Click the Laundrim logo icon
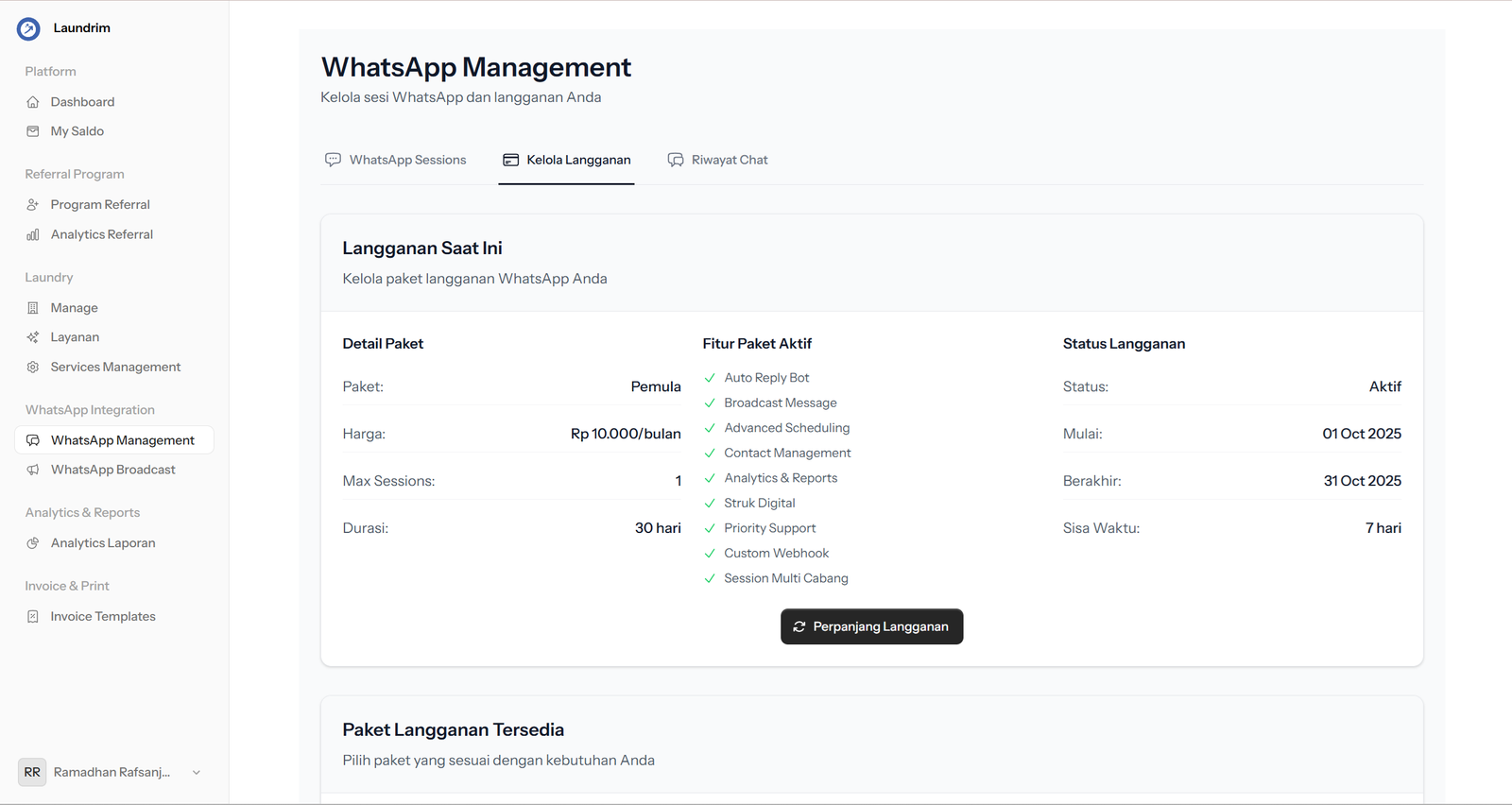Image resolution: width=1512 pixels, height=805 pixels. 28,29
